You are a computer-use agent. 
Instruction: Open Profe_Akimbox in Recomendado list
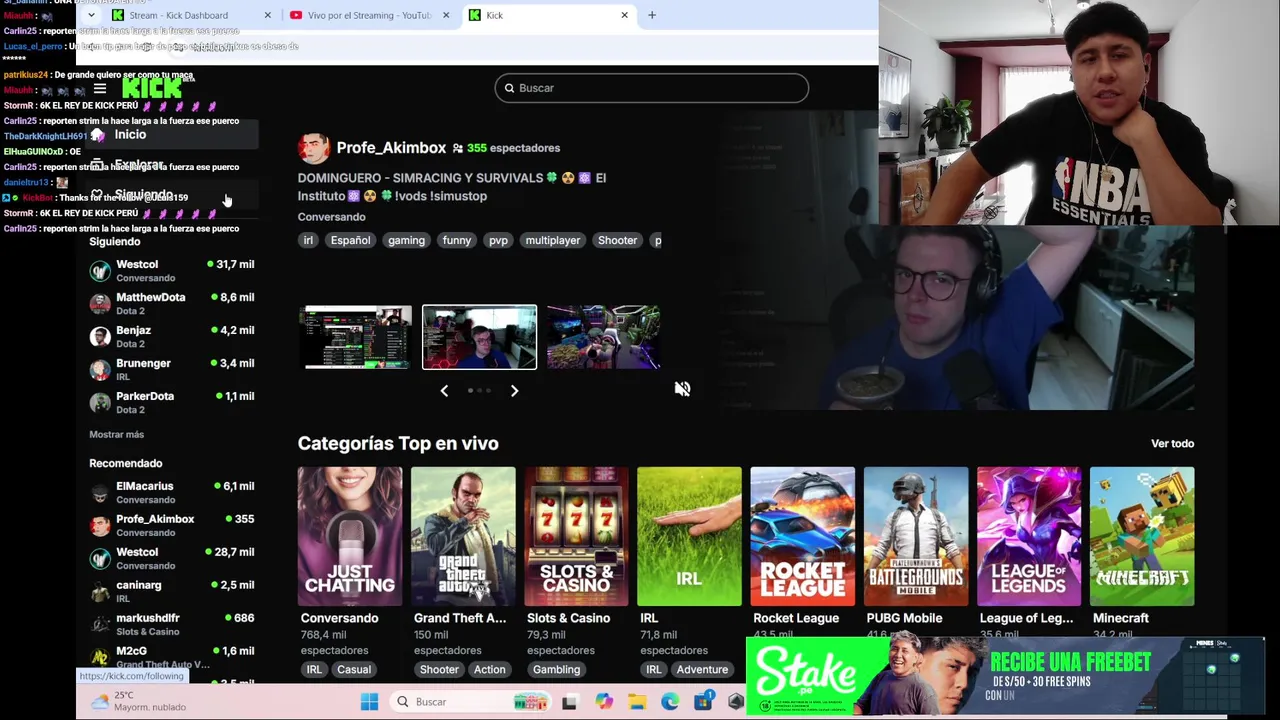(x=172, y=525)
